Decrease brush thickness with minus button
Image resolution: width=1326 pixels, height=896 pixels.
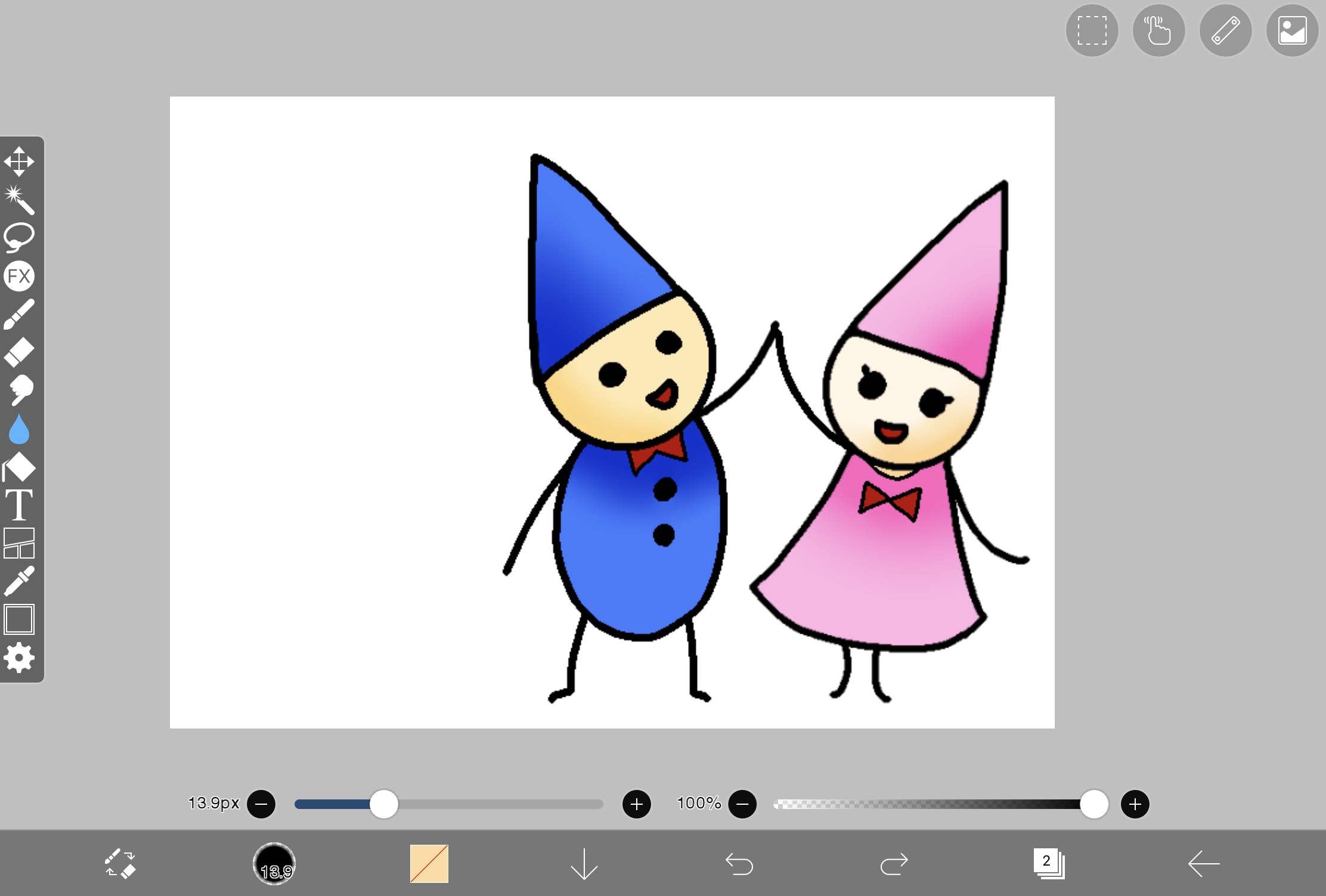261,804
